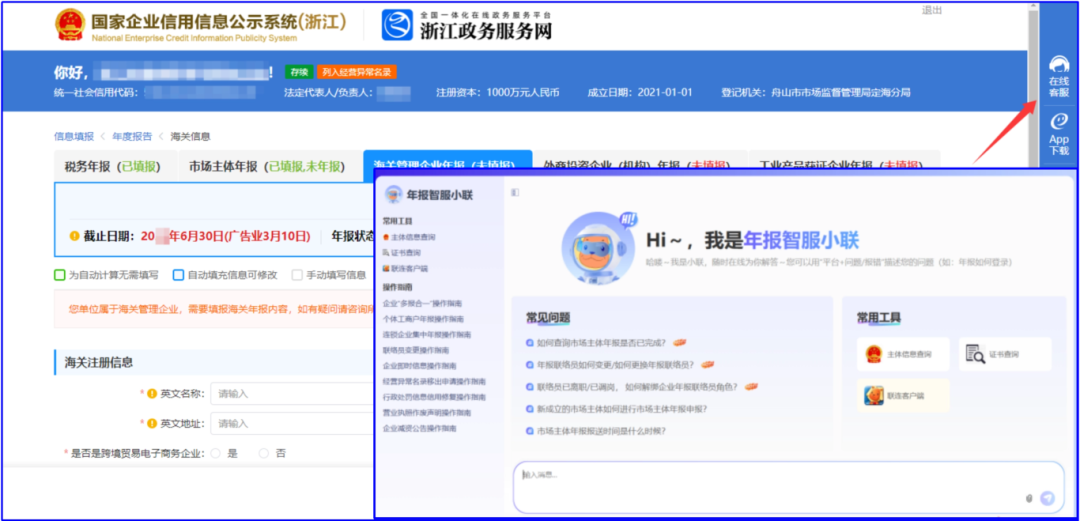Click 退出 logout link at top

tap(931, 10)
